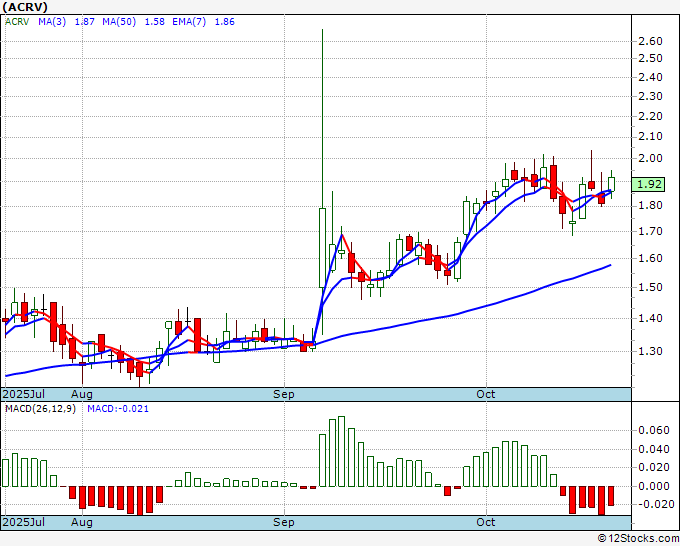
Task: Click the (ACRV) chart title
Action: (x=25, y=7)
